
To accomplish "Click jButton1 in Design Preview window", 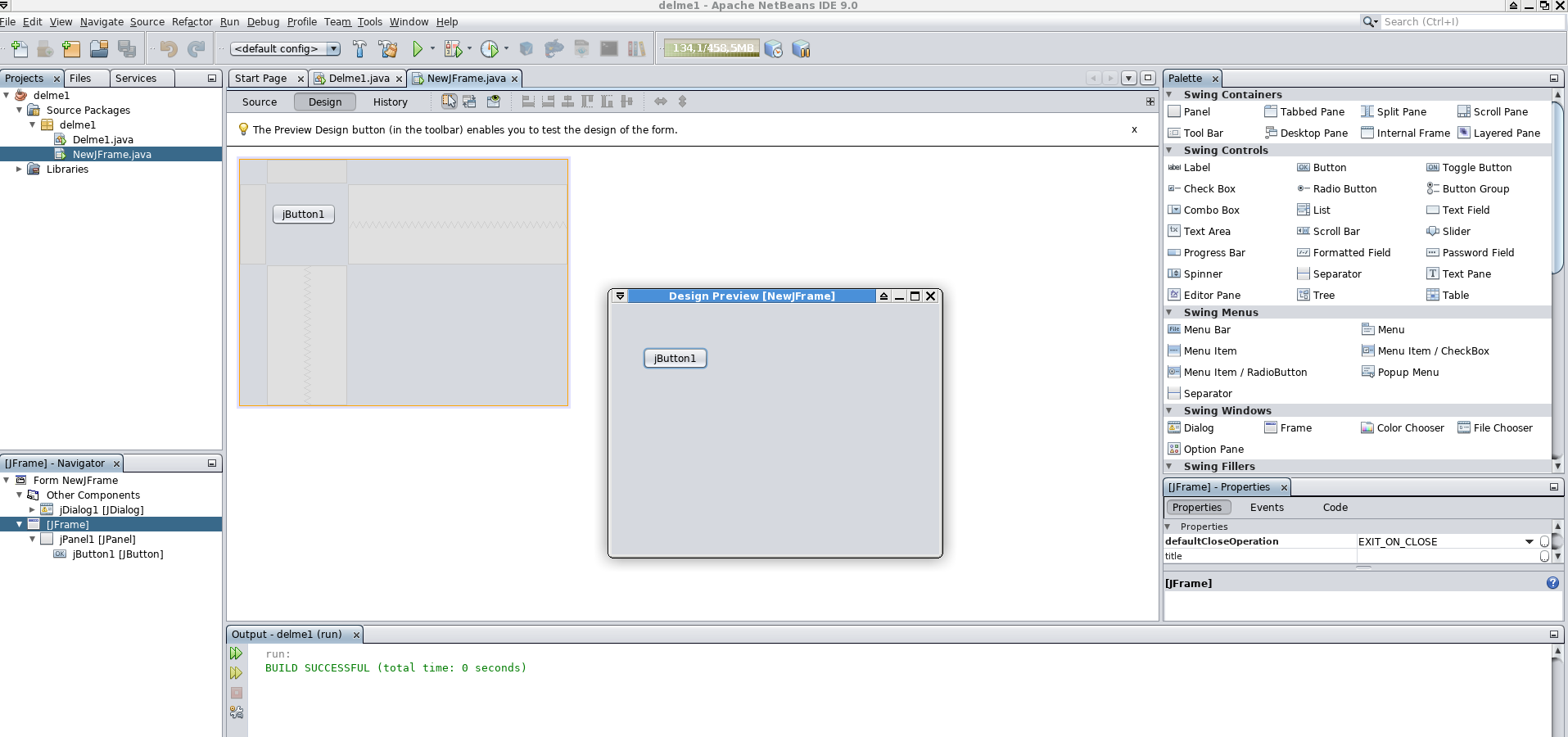I will (675, 358).
